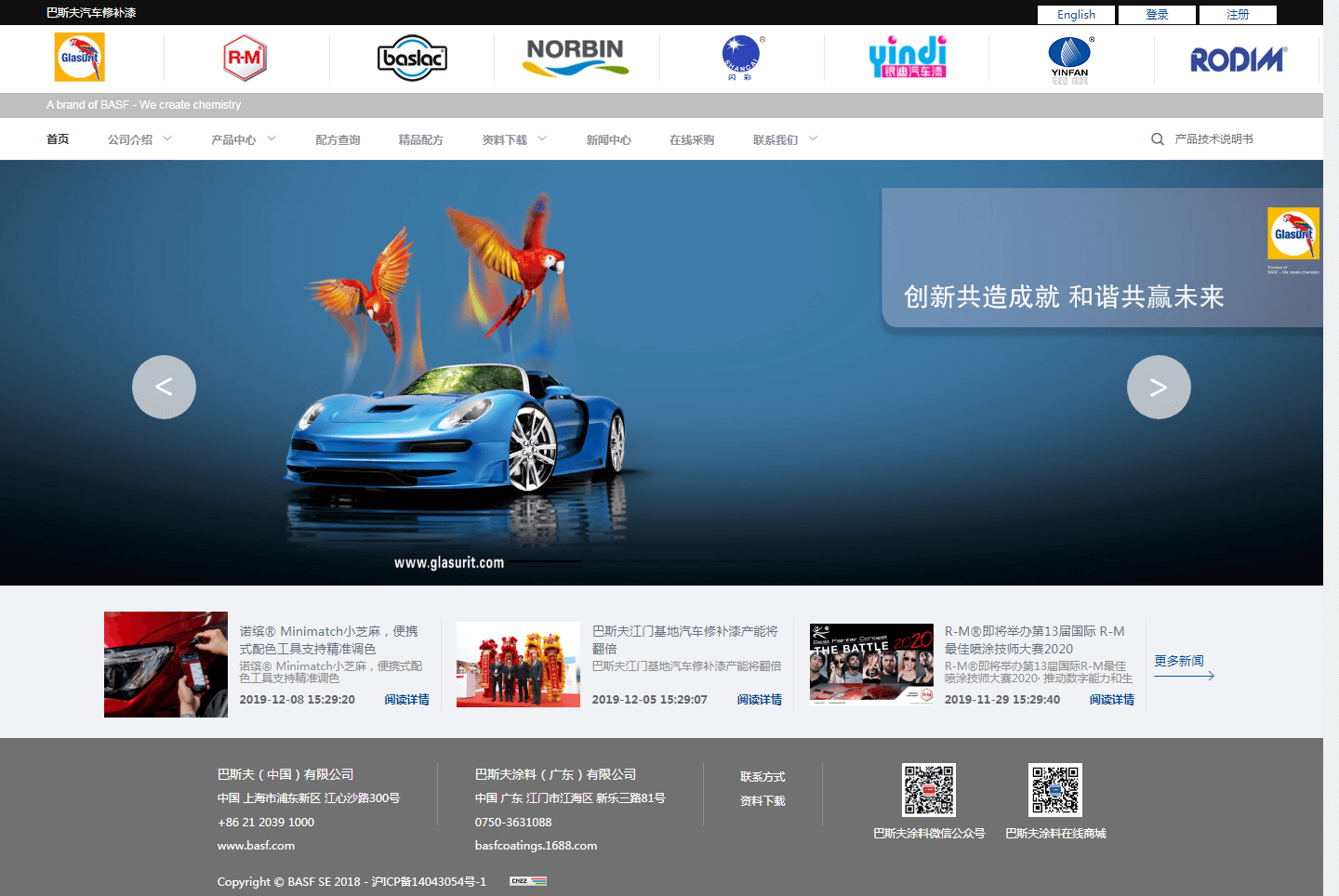This screenshot has height=896, width=1339.
Task: Click the search magnifier icon
Action: [1158, 139]
